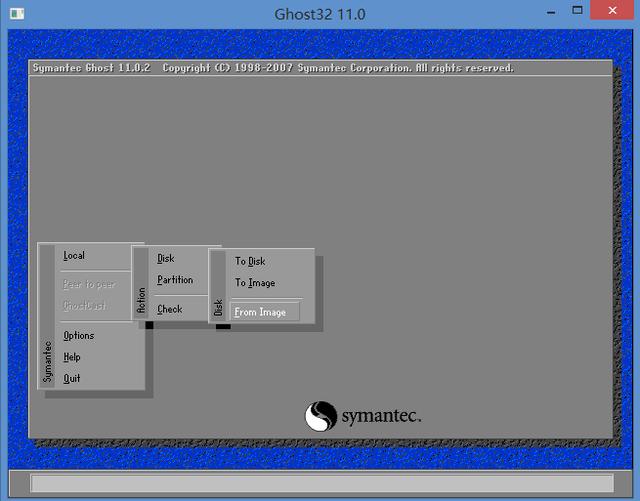This screenshot has width=640, height=501.
Task: Click the vertical Action submenu label
Action: click(x=141, y=301)
